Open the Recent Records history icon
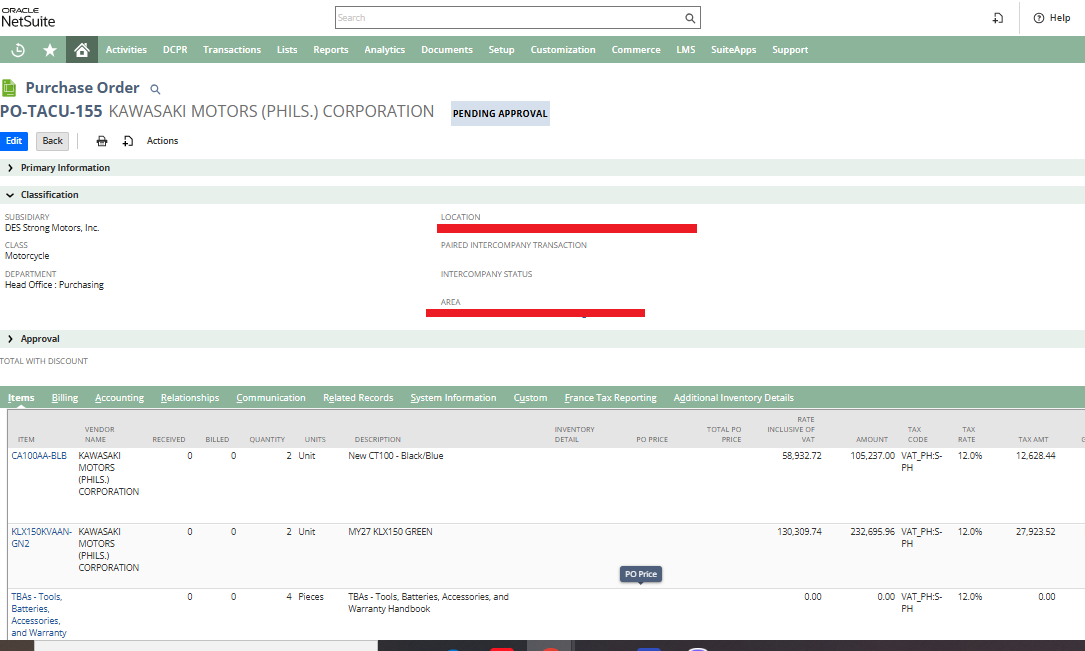Screen dimensions: 1085x651 (x=18, y=50)
